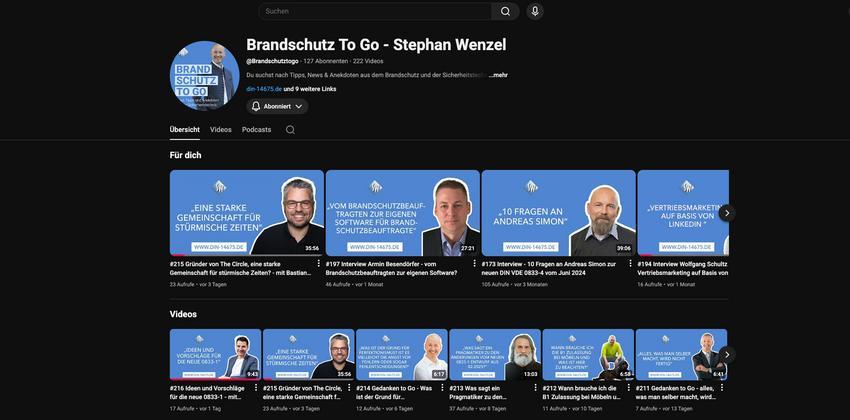Open title '#215 Gründer von The Circle' in Für dich
Image resolution: width=850 pixels, height=420 pixels.
tap(241, 268)
